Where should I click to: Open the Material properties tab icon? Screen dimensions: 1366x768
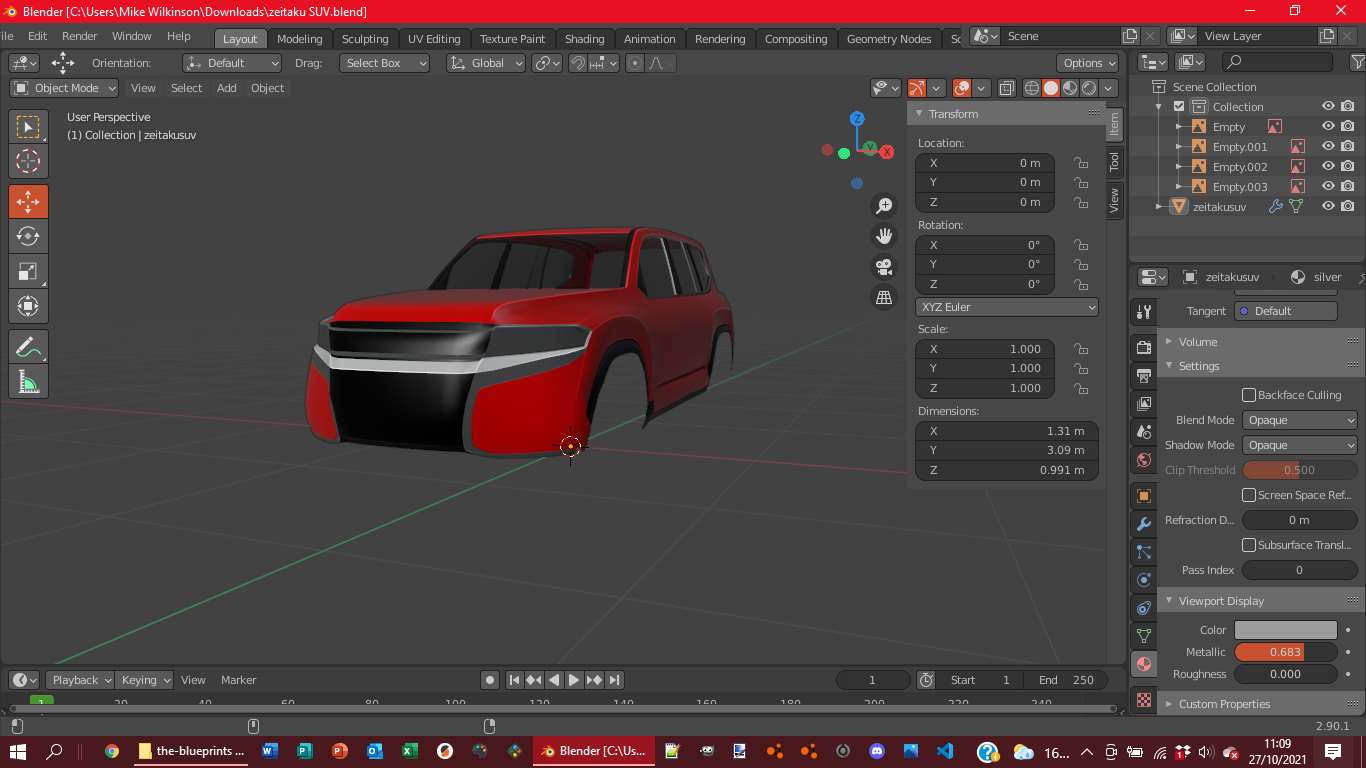tap(1144, 664)
